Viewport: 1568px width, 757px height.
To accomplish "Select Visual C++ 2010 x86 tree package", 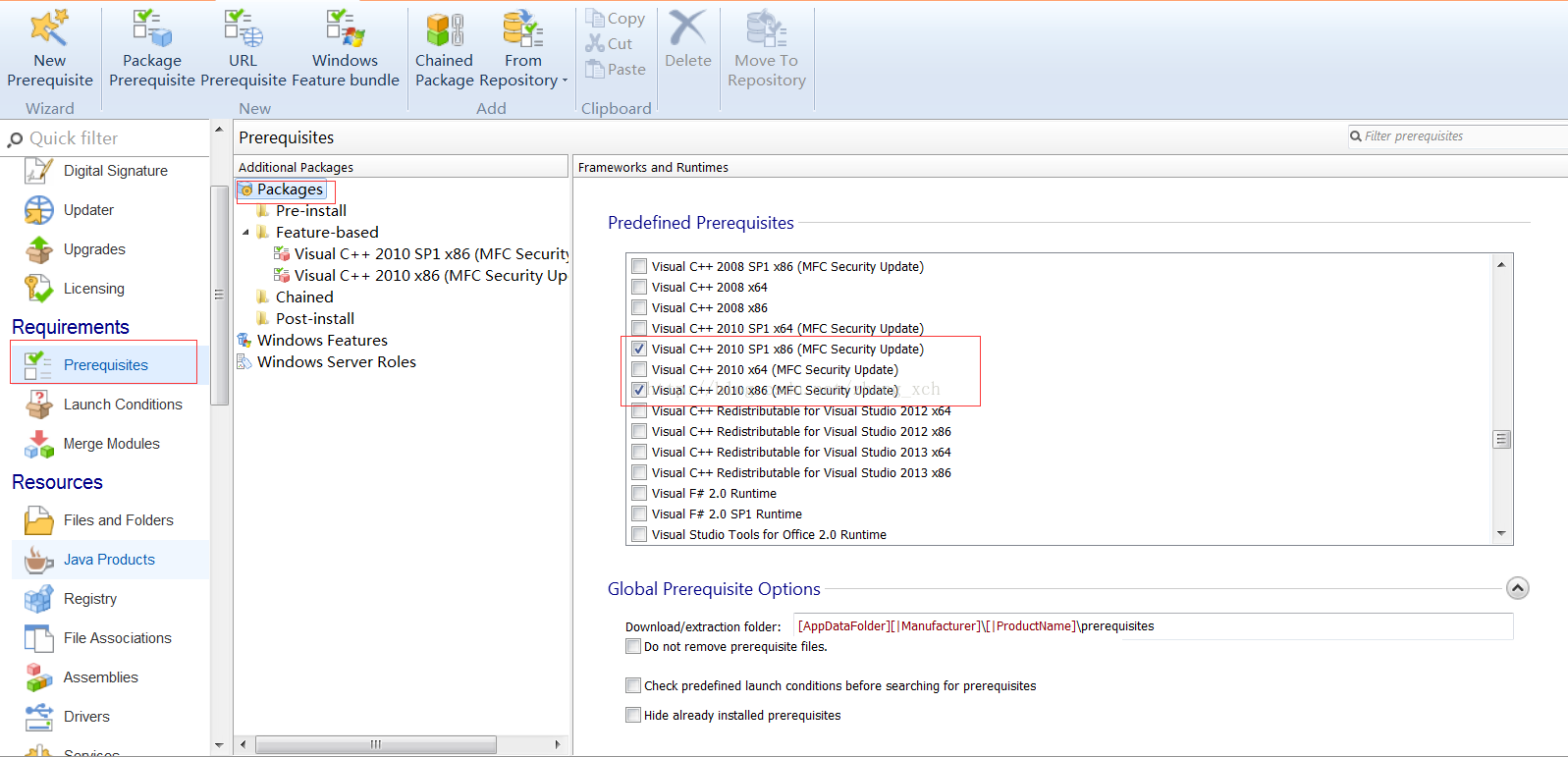I will coord(422,276).
